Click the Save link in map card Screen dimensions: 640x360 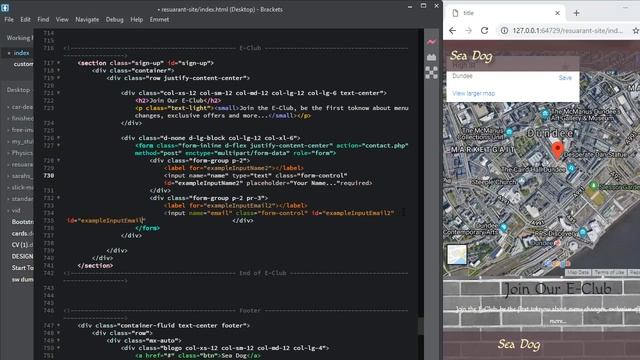[565, 78]
